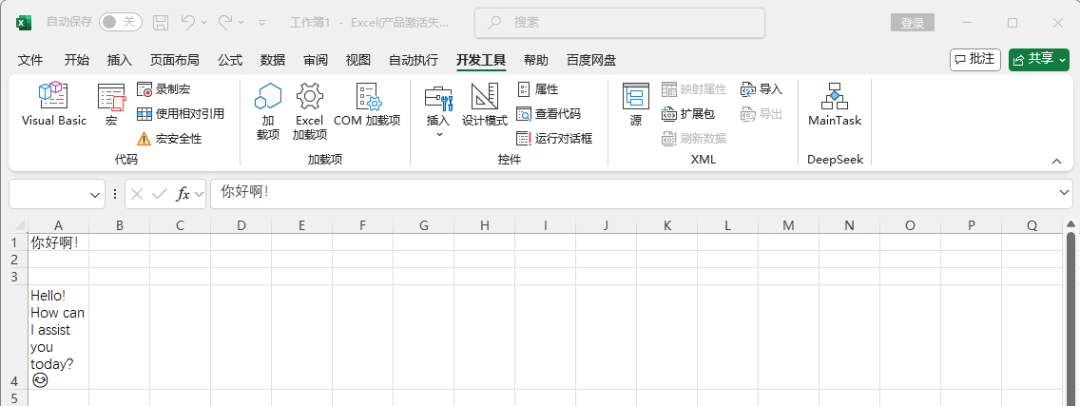Screen dimensions: 1080x406
Task: Click the save disk icon
Action: click(x=160, y=22)
